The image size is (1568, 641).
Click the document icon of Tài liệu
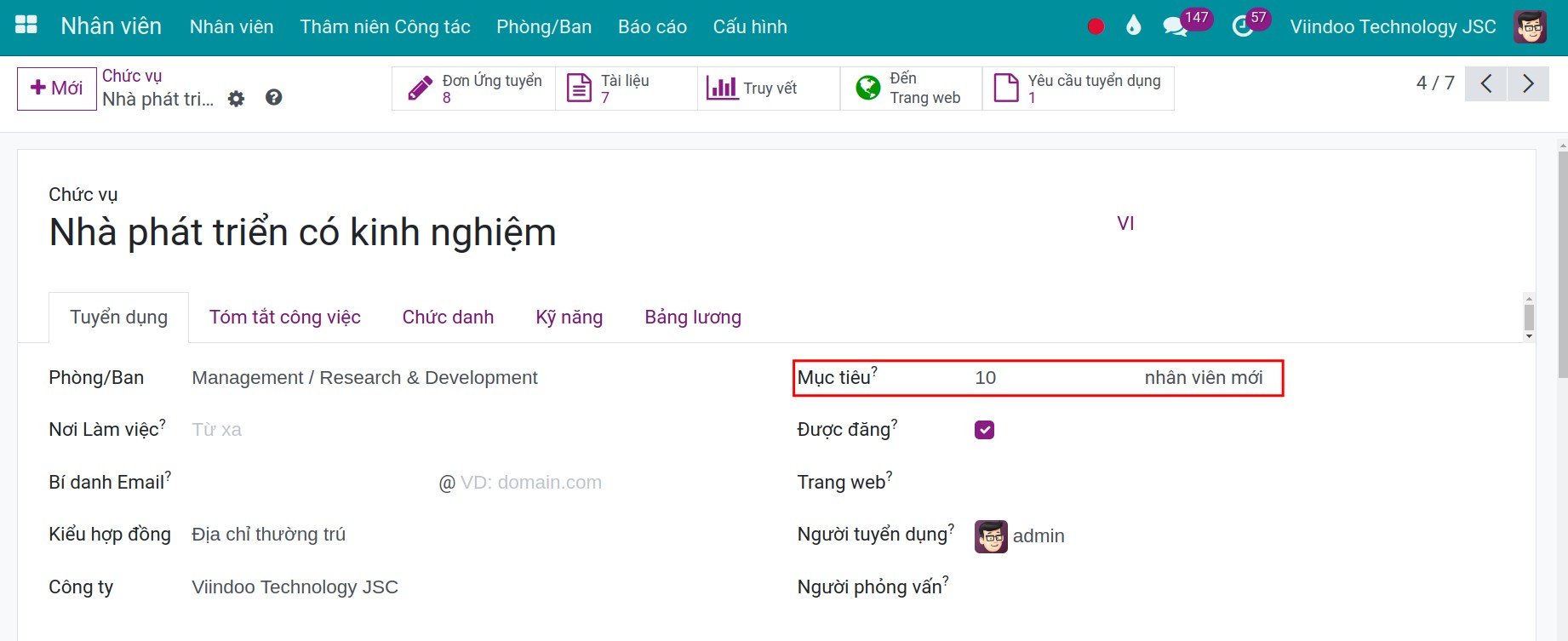(580, 89)
